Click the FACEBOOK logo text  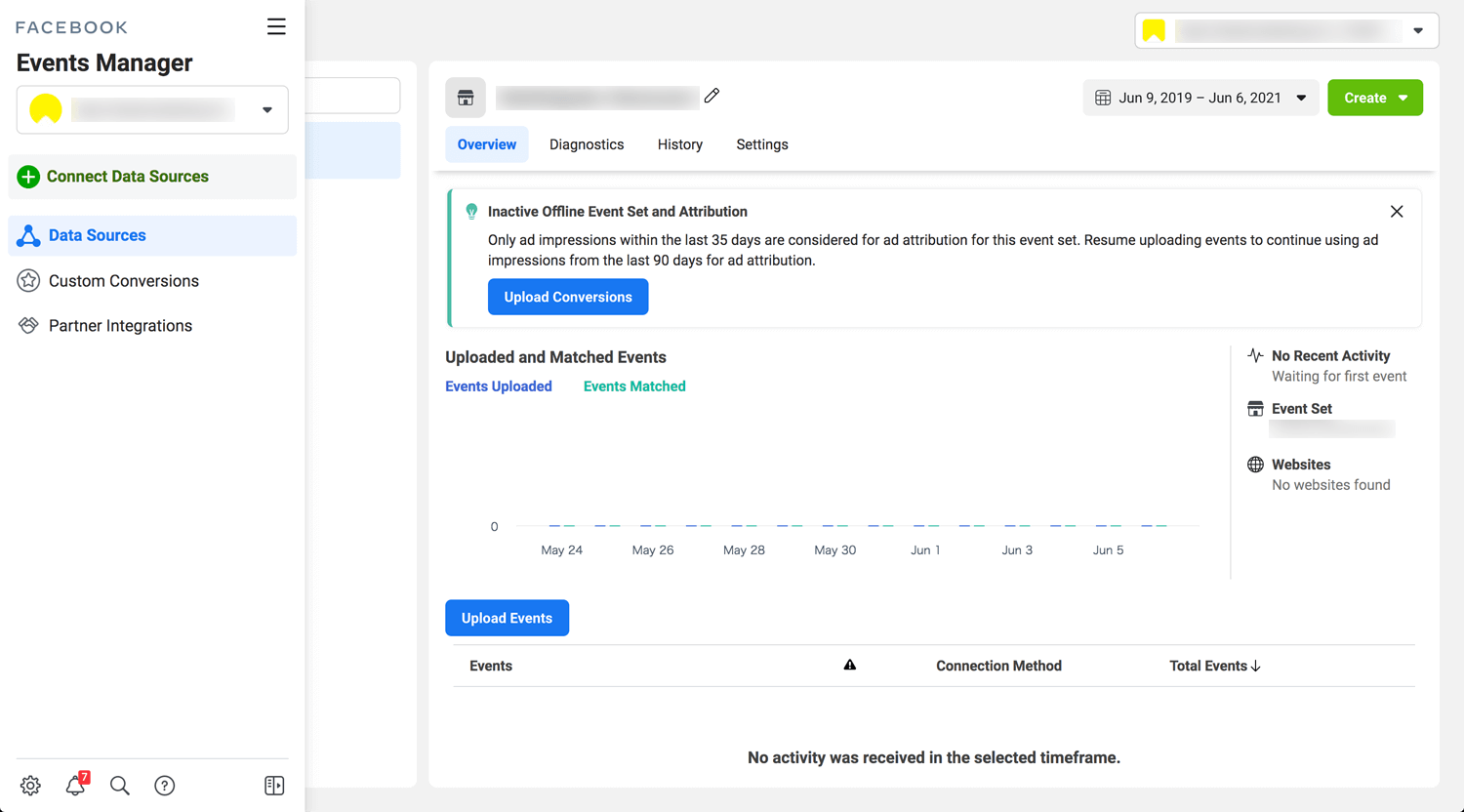click(x=71, y=27)
